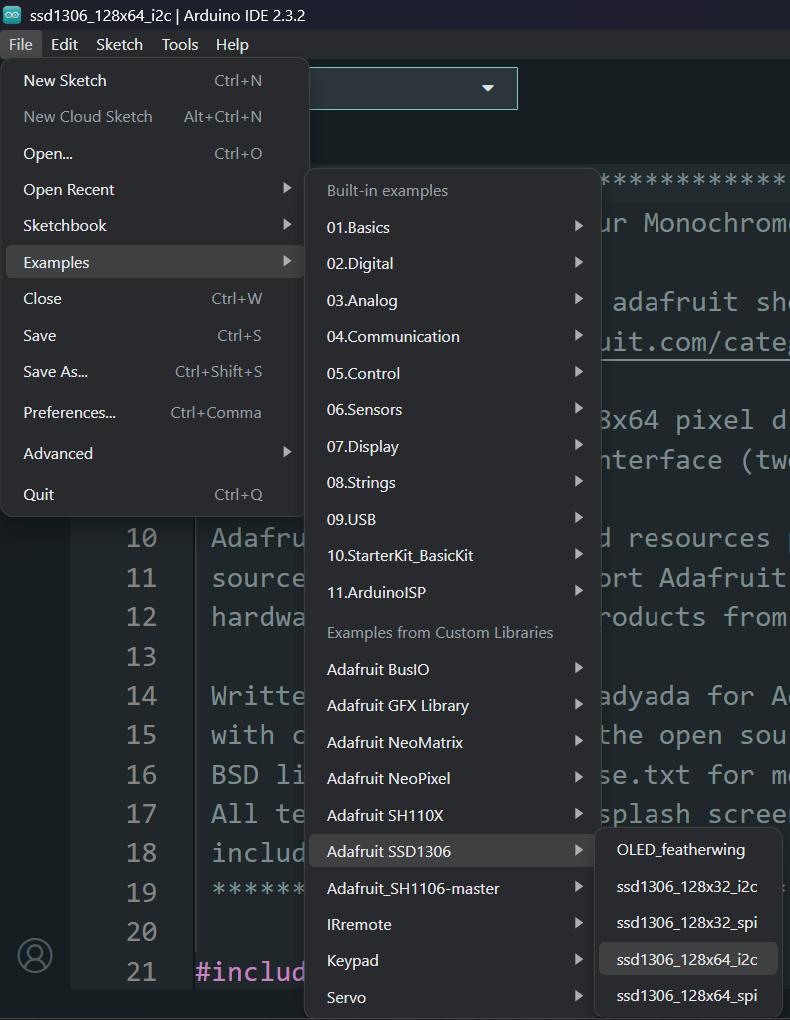Image resolution: width=790 pixels, height=1020 pixels.
Task: Expand 08.Strings examples
Action: coord(453,482)
